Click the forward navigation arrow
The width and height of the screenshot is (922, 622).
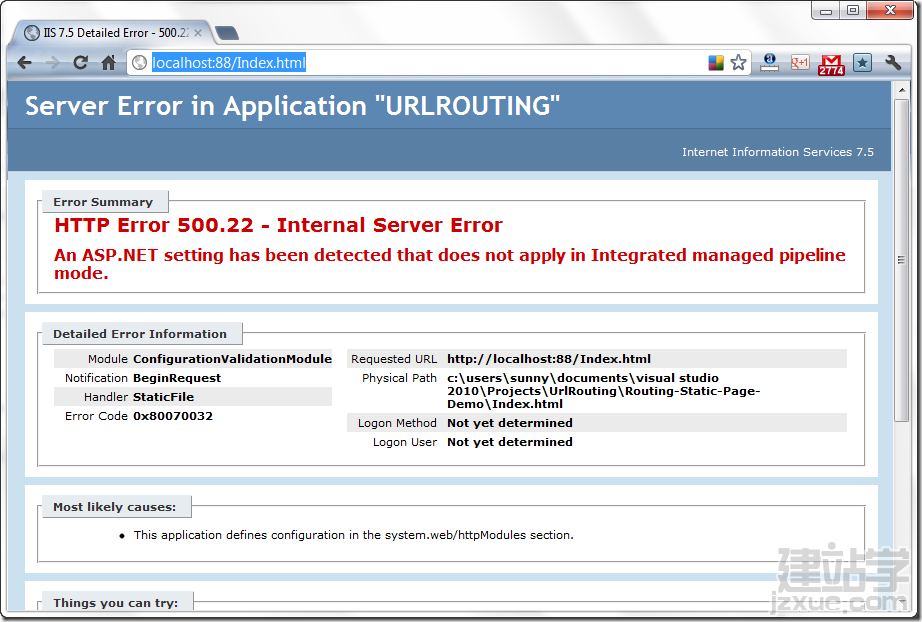click(x=52, y=62)
